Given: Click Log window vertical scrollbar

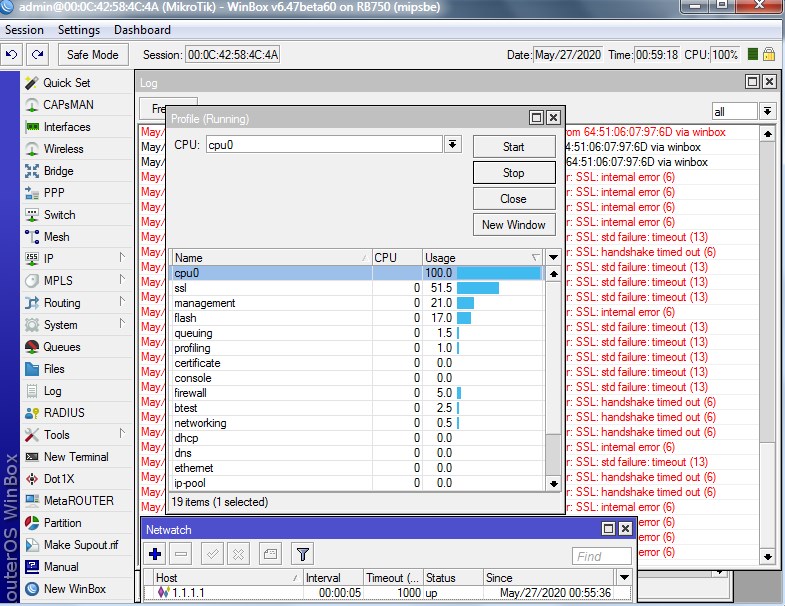Looking at the screenshot, I should 767,346.
